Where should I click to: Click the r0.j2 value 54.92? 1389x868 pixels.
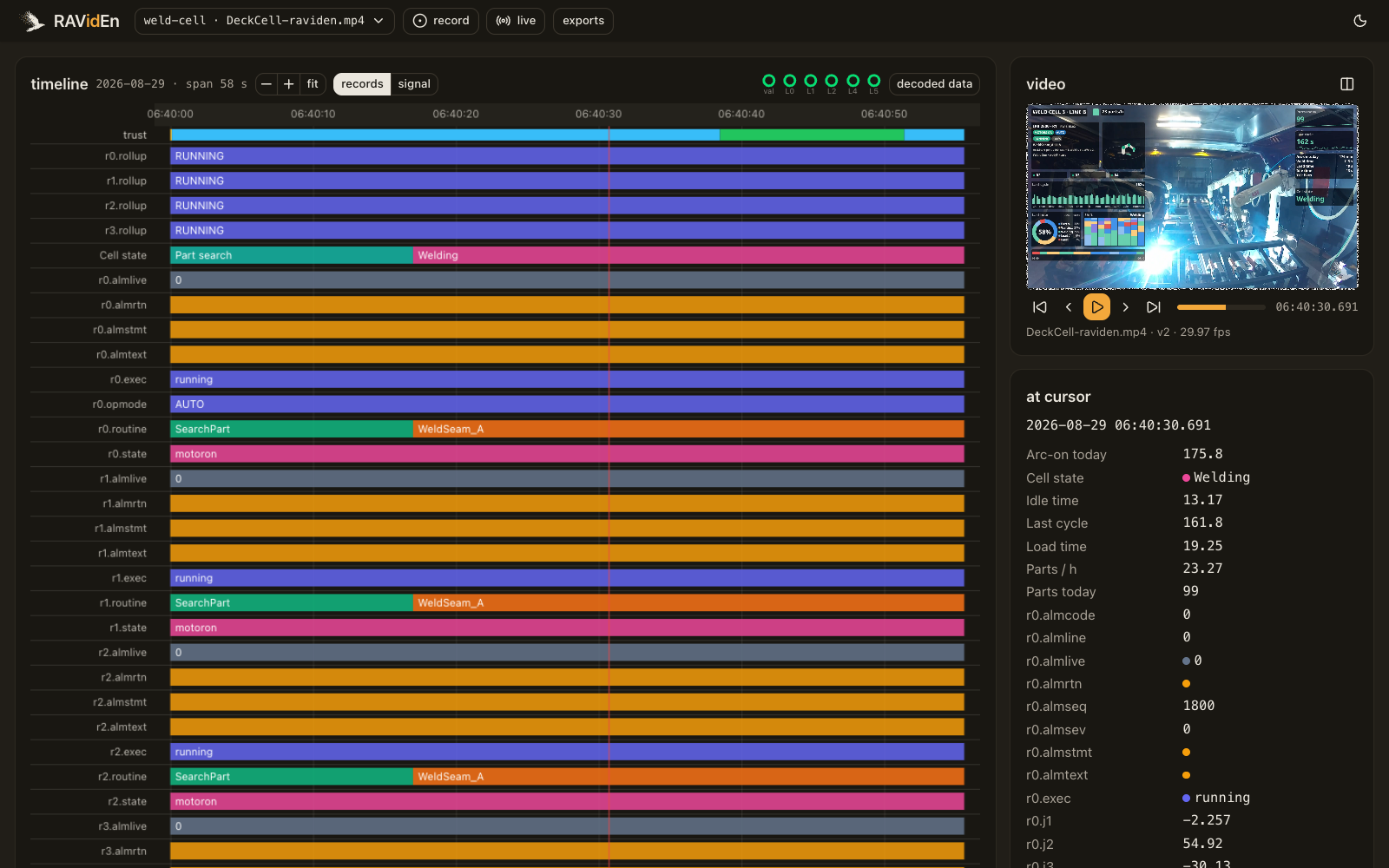(1202, 844)
